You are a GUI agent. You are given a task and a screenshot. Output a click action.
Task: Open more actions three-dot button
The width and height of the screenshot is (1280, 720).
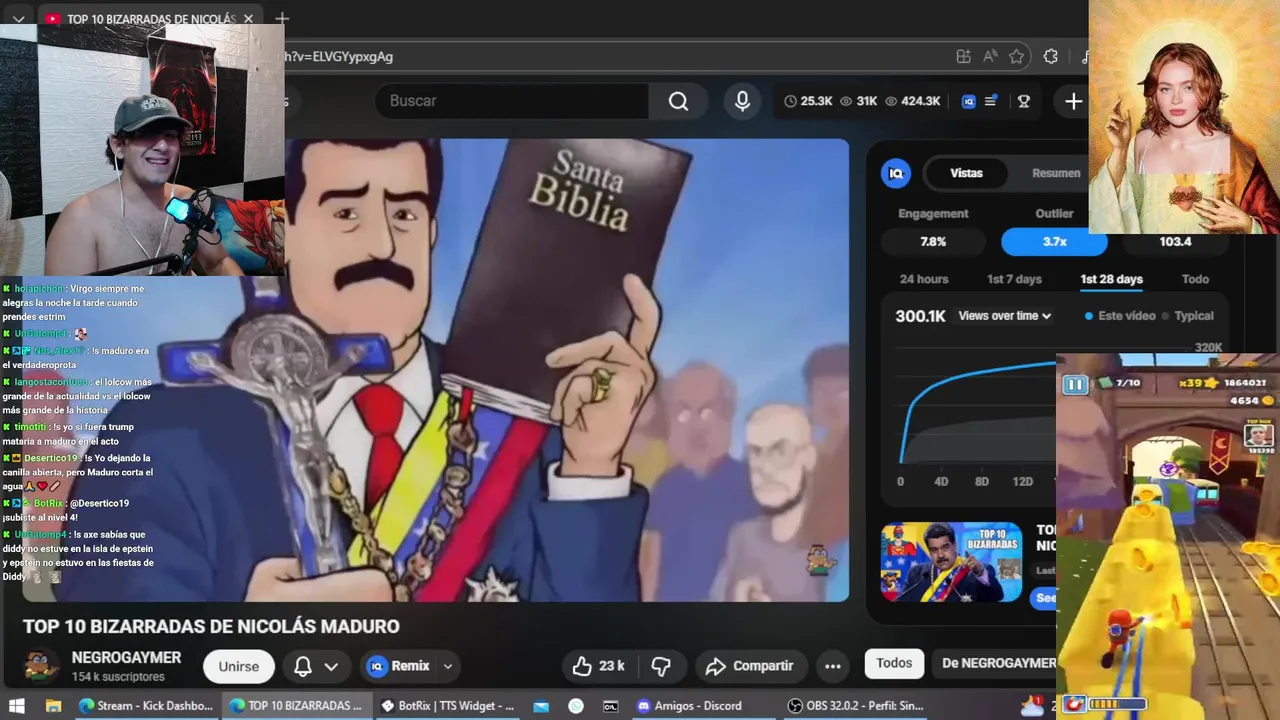(832, 666)
